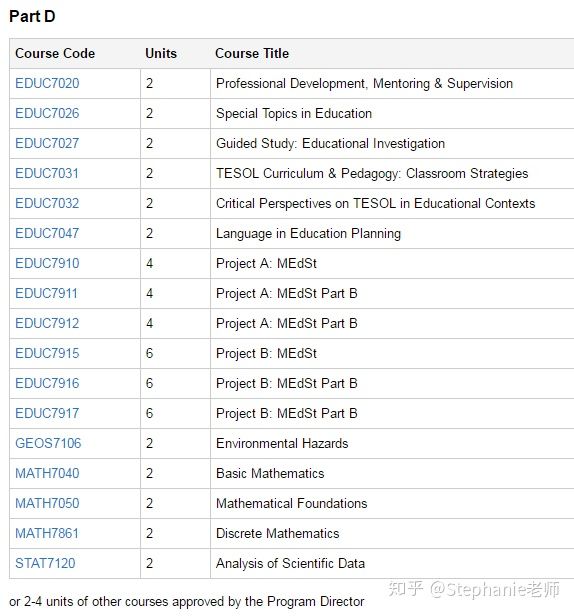Open the EDUC7031 TESOL course link

coord(47,173)
